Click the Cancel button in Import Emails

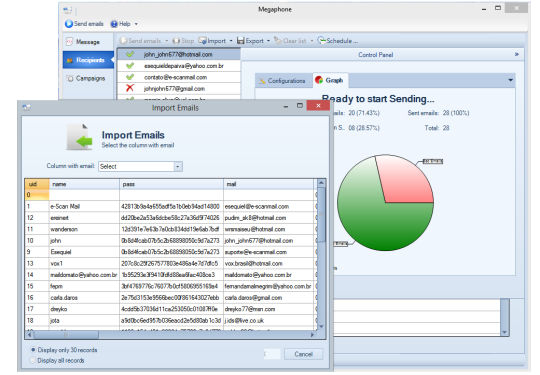click(303, 354)
